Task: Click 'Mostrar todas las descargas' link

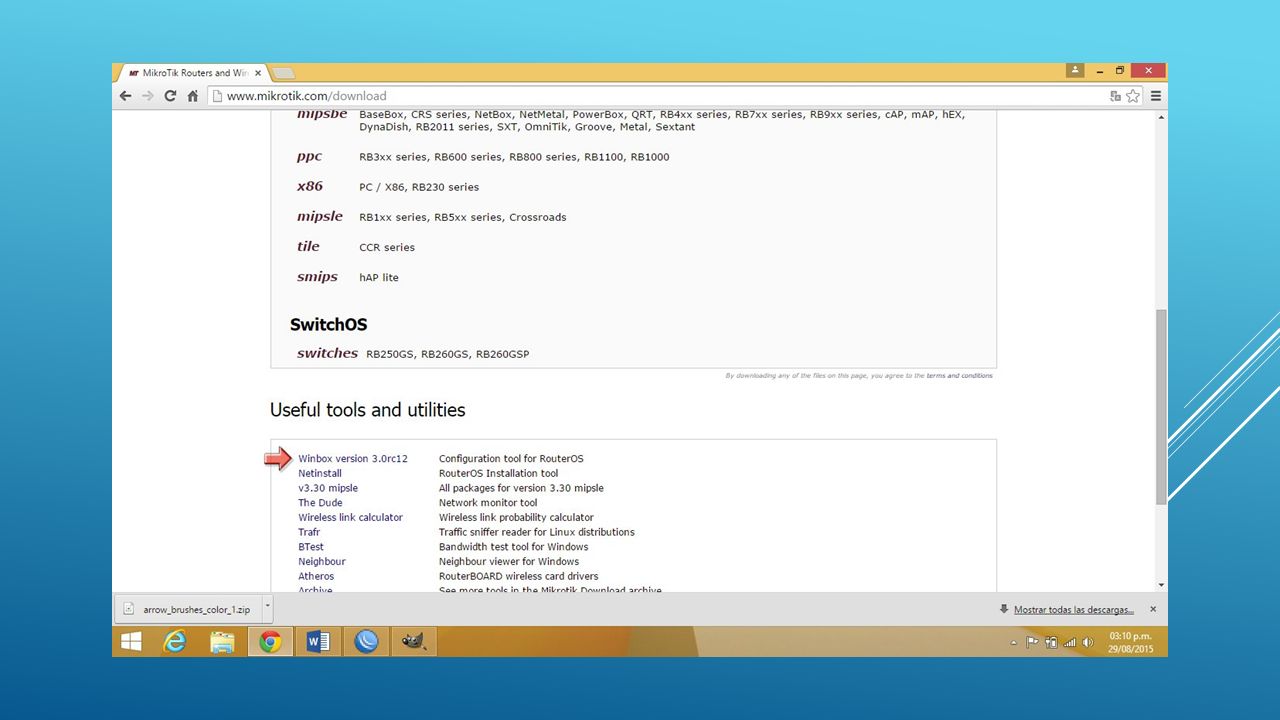Action: point(1074,609)
